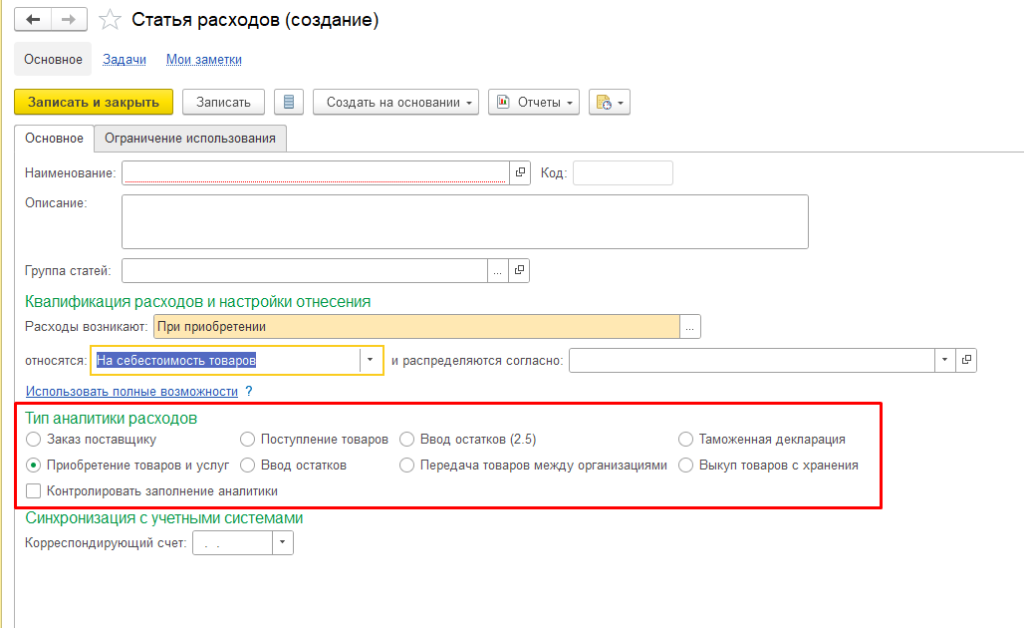The height and width of the screenshot is (628, 1024).
Task: Click the document list icon button in toolbar
Action: click(289, 102)
